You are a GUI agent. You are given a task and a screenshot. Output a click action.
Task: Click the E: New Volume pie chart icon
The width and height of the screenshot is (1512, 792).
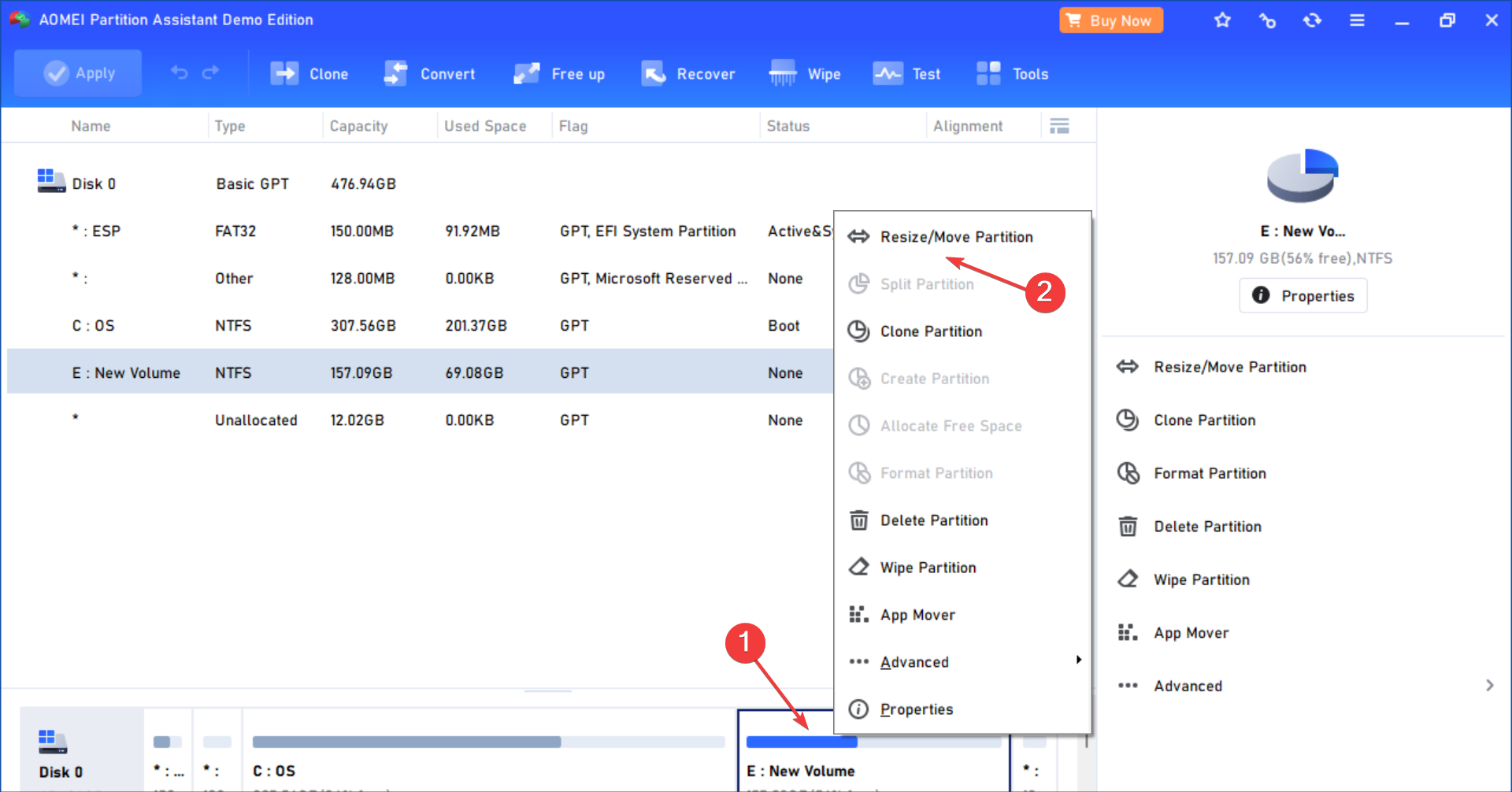pos(1303,176)
